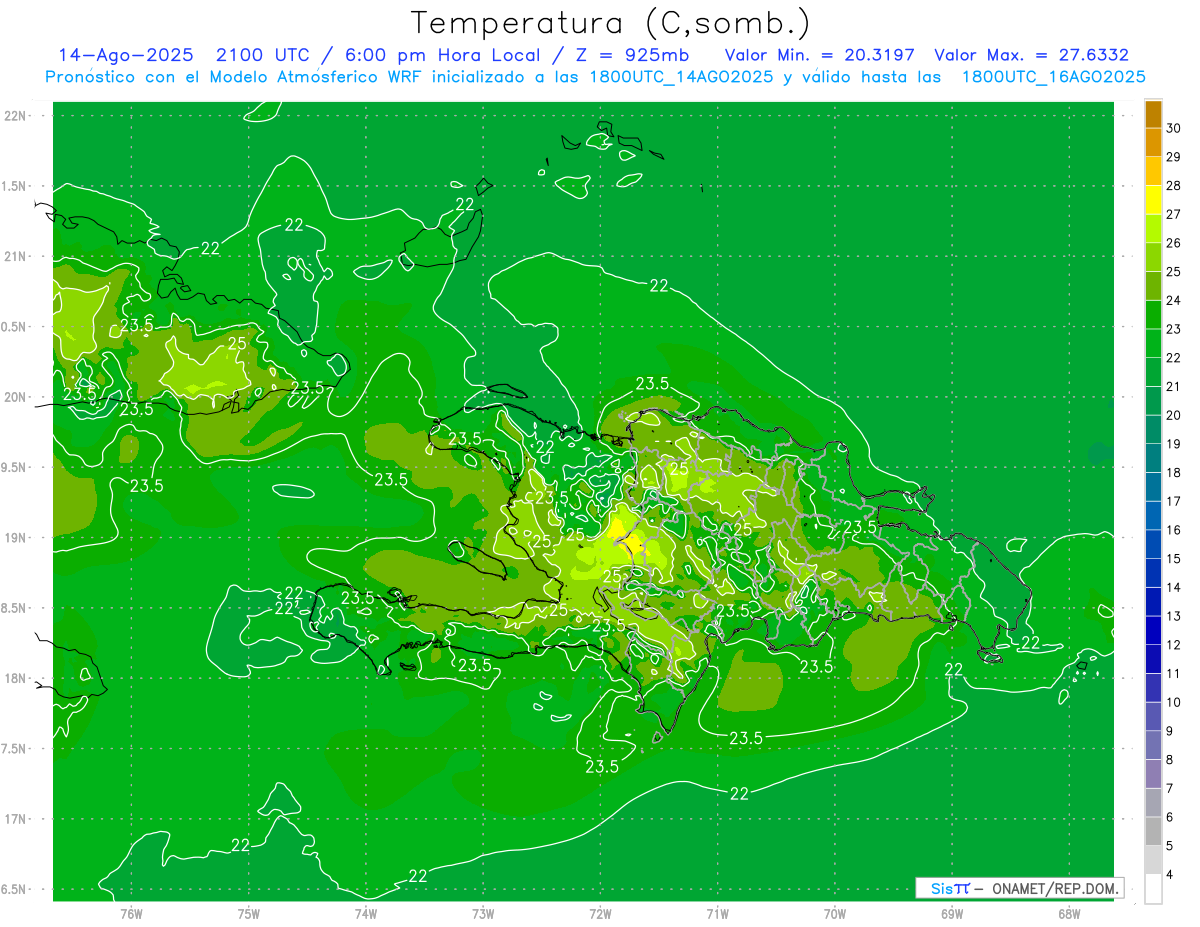The image size is (1200, 927).
Task: Click the color bar segment between 5 and 6
Action: click(1153, 832)
